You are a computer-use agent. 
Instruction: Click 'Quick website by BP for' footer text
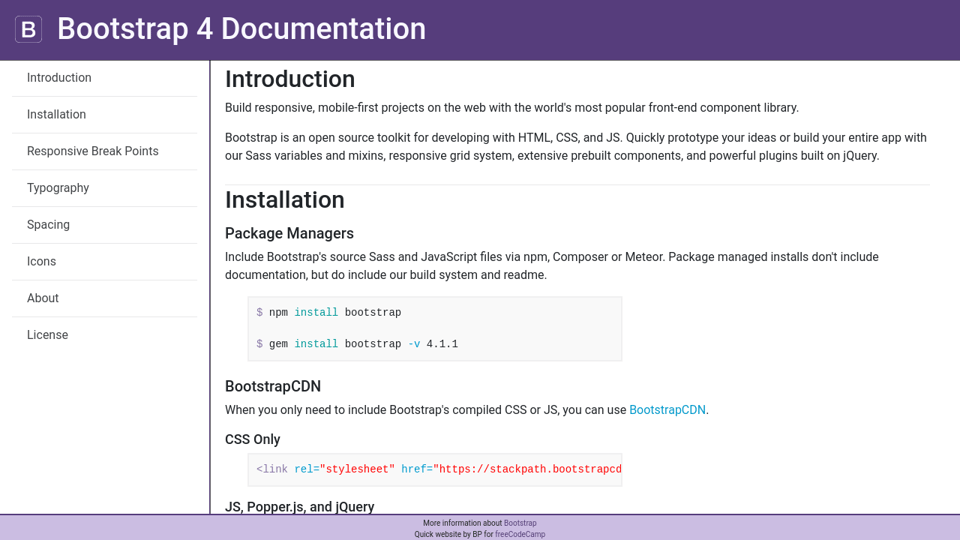point(454,534)
